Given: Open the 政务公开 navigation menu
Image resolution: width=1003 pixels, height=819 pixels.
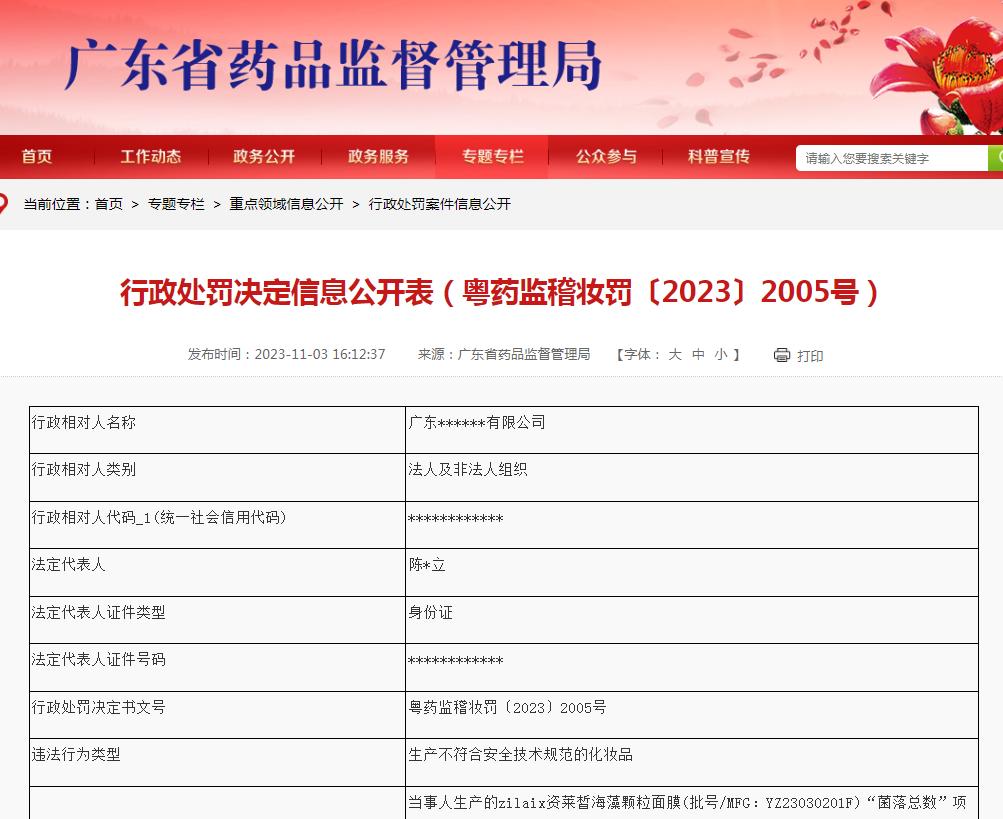Looking at the screenshot, I should tap(264, 157).
